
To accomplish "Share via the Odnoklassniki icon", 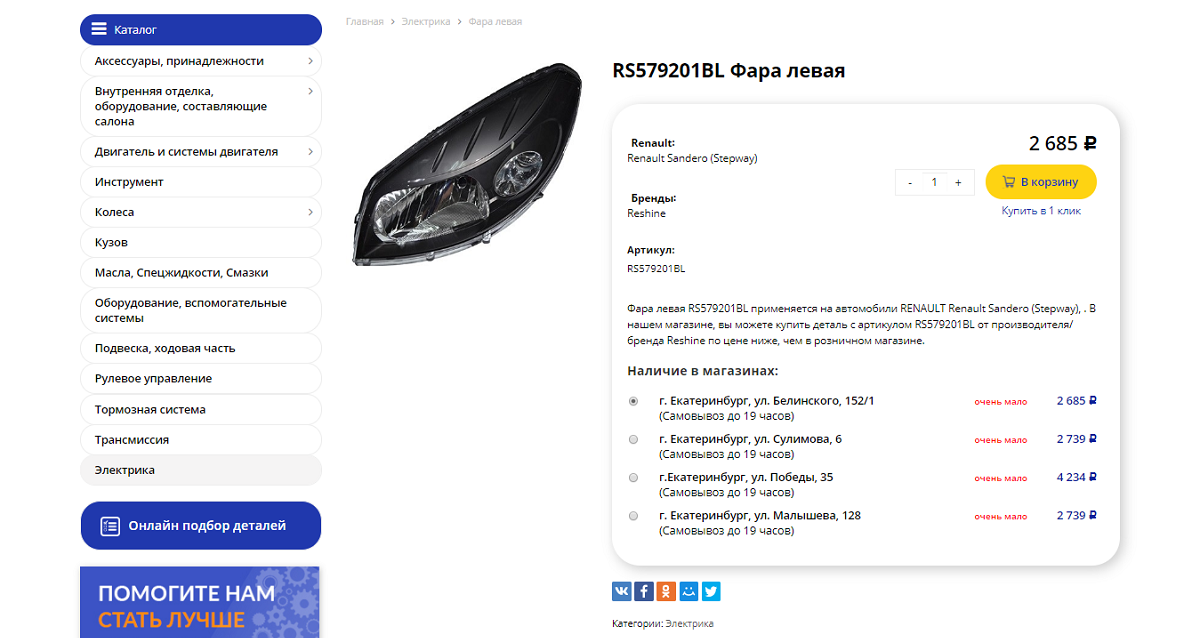I will click(x=666, y=591).
